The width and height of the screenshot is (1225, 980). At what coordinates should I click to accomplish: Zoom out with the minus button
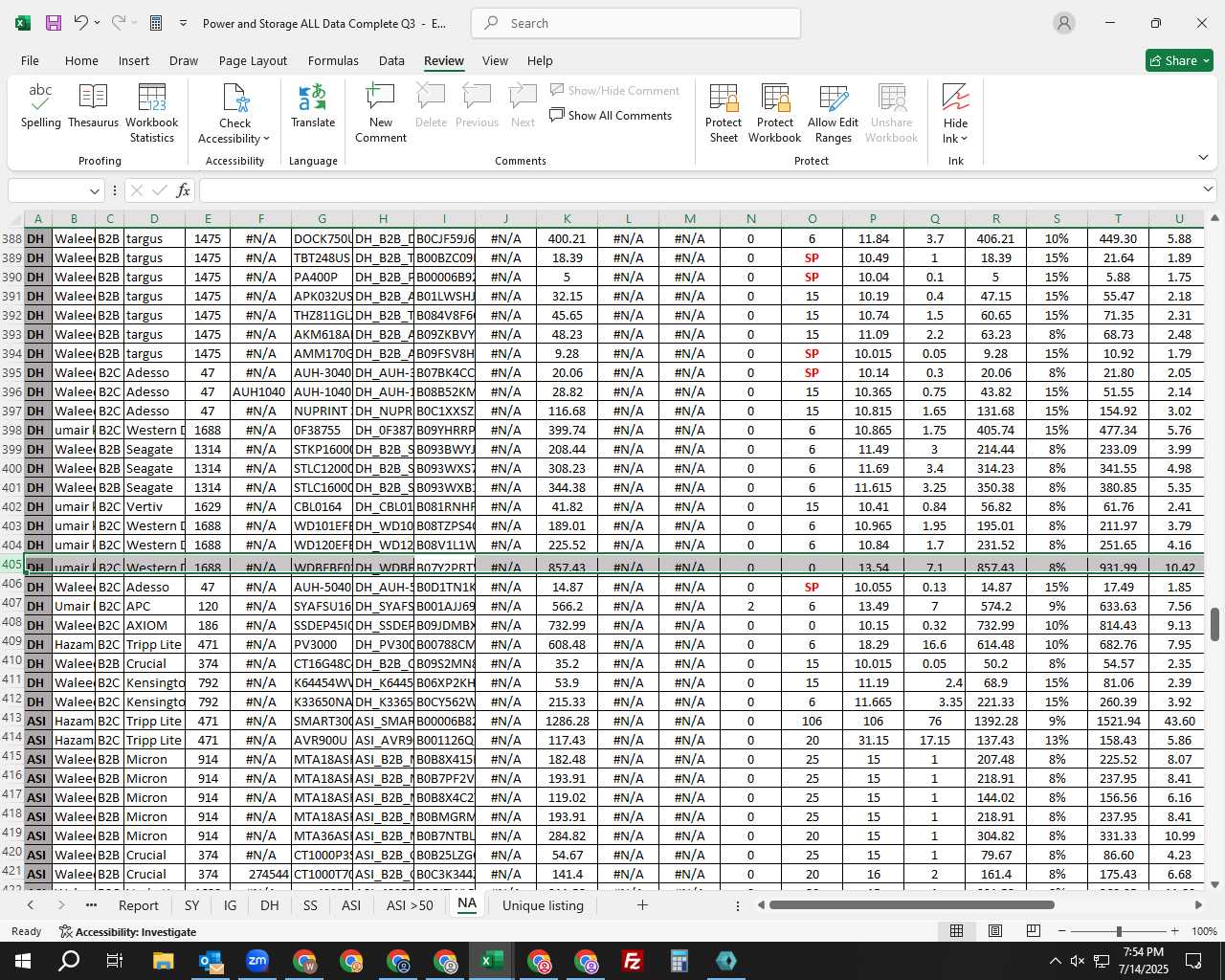[1061, 931]
